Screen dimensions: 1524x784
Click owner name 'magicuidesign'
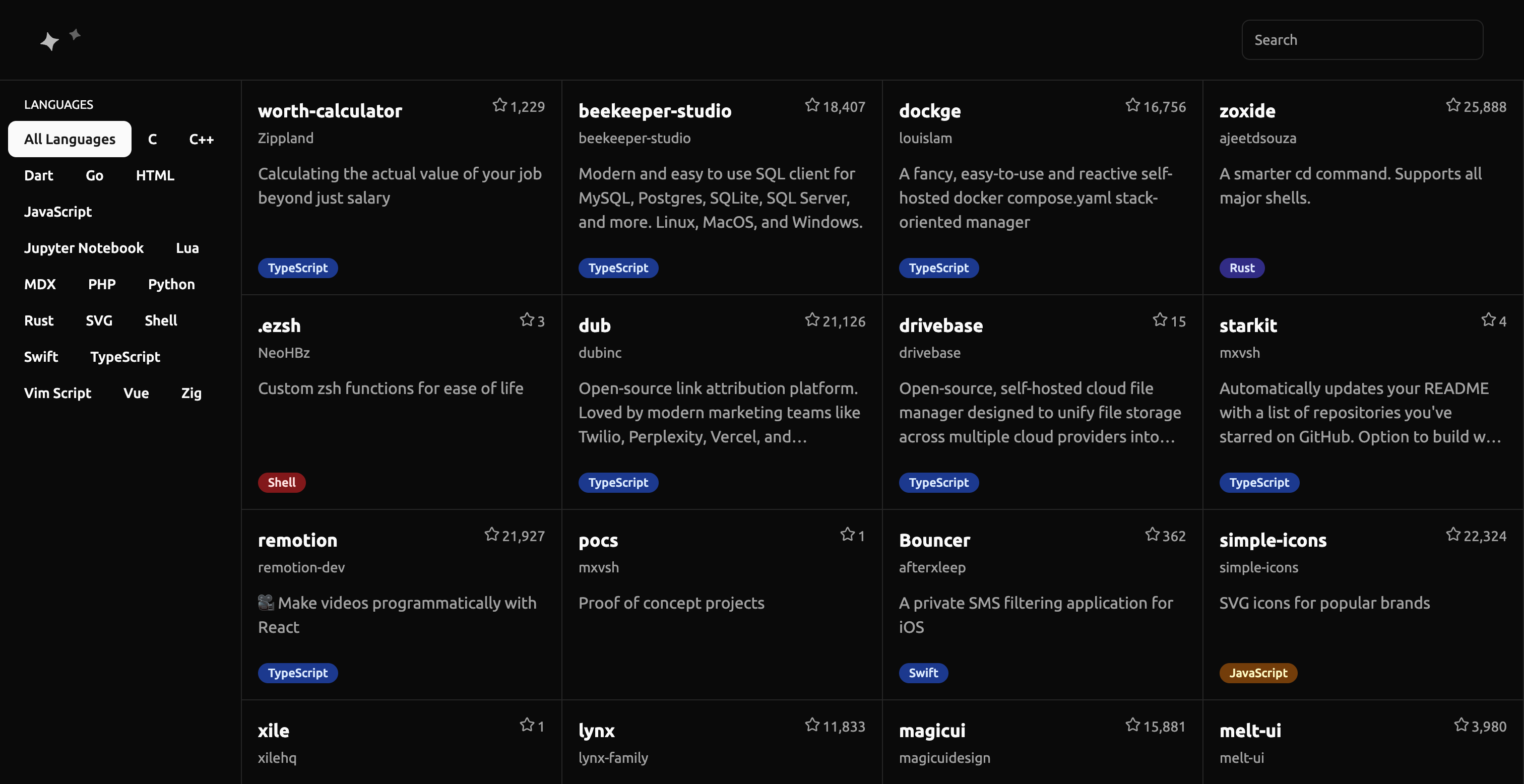point(945,758)
